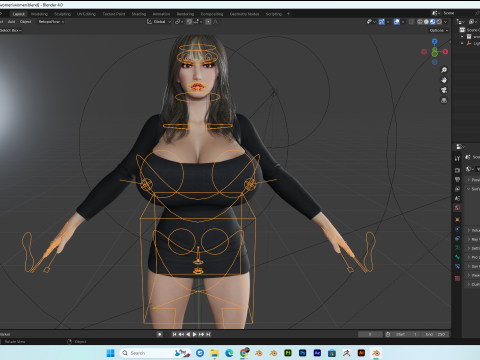This screenshot has height=360, width=480.
Task: Toggle snapping magnet in viewport header
Action: point(189,22)
